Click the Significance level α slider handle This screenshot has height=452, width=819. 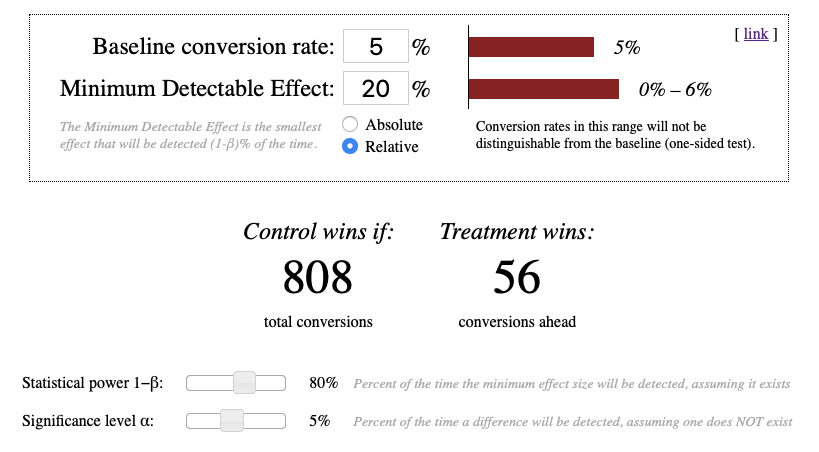pos(232,421)
